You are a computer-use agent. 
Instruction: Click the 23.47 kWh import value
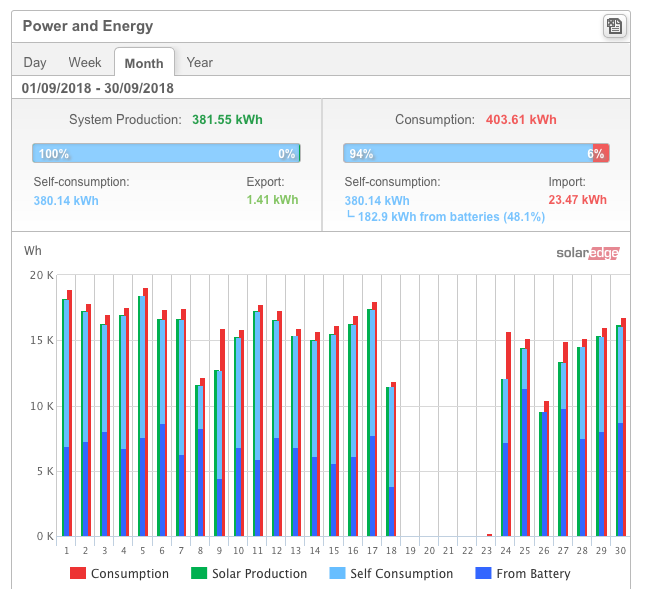tap(577, 200)
